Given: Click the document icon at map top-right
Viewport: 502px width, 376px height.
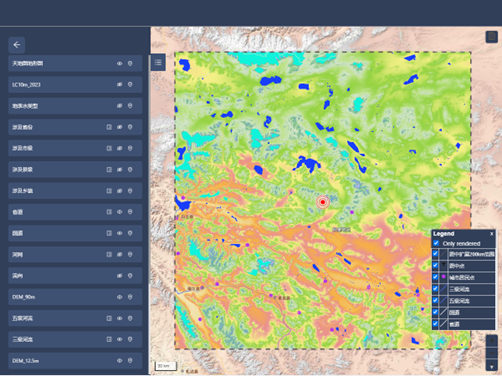Looking at the screenshot, I should click(x=492, y=36).
